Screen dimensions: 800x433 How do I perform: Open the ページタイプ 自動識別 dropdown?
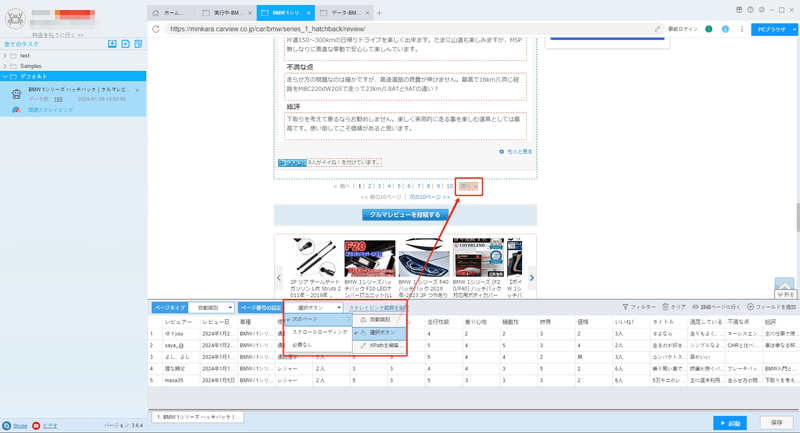pyautogui.click(x=211, y=308)
